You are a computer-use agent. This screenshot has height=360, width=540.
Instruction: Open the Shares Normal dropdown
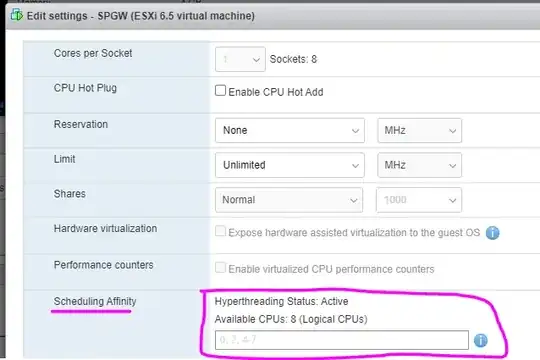(x=289, y=200)
